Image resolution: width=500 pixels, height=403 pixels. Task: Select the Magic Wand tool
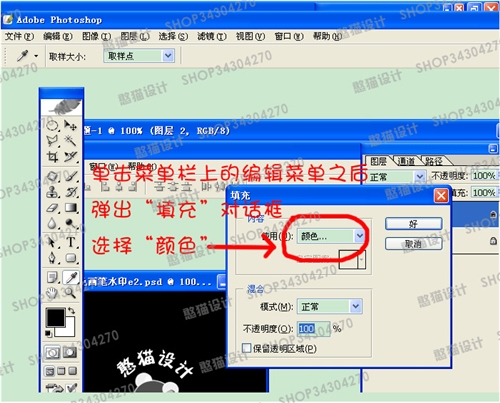70,140
